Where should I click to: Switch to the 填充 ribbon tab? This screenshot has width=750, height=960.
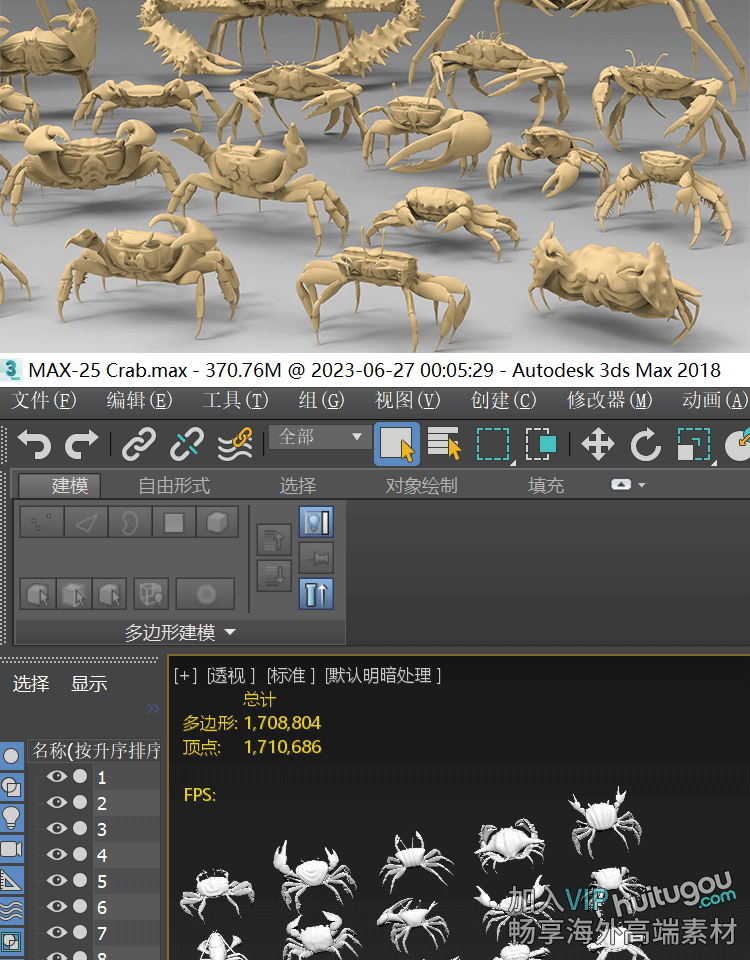click(x=546, y=486)
